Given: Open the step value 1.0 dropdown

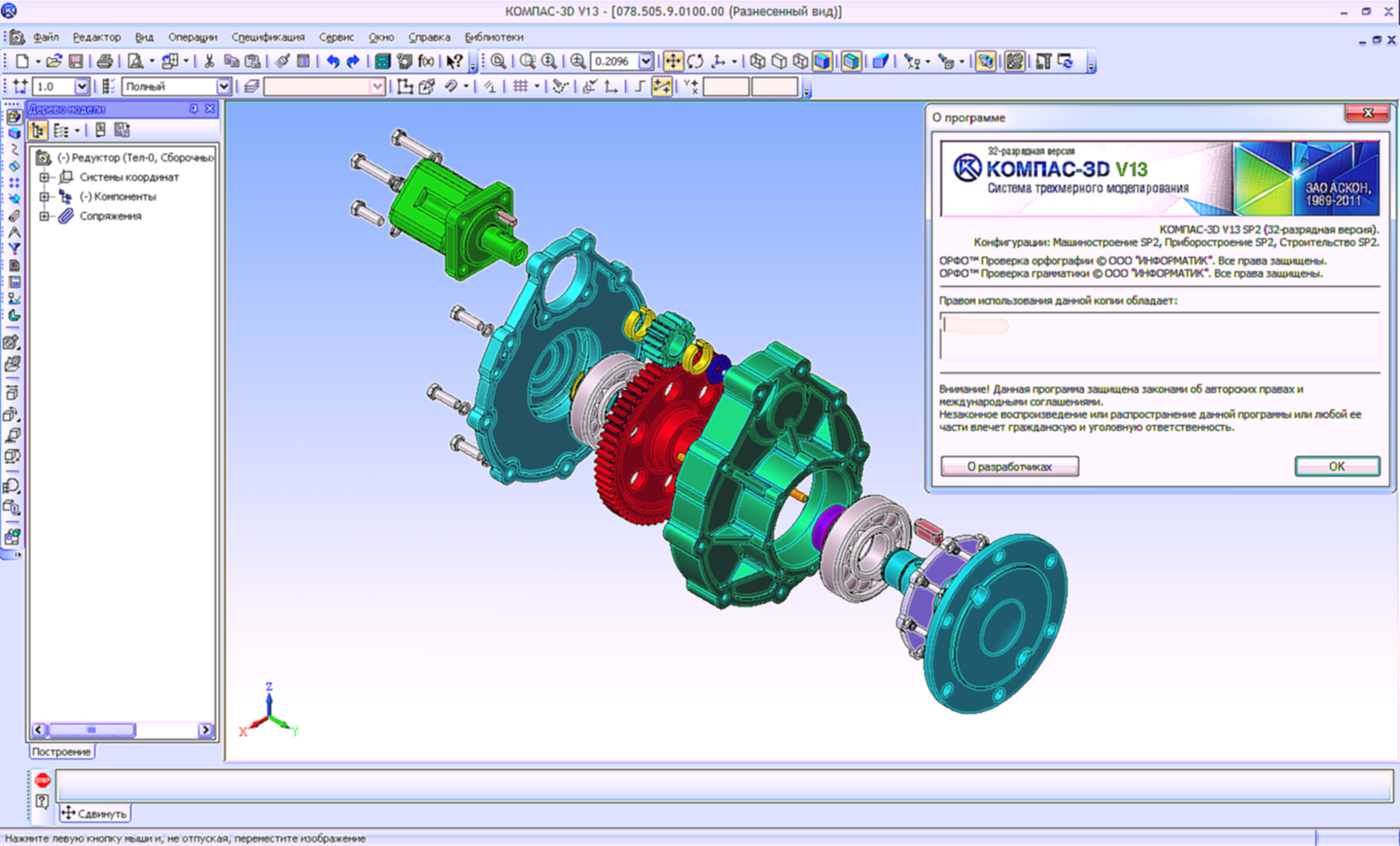Looking at the screenshot, I should pyautogui.click(x=82, y=87).
